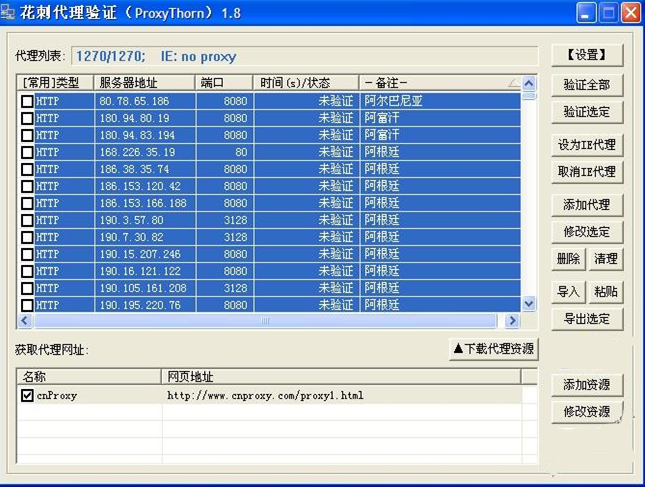Click 下载代理资源 download button

(x=494, y=349)
